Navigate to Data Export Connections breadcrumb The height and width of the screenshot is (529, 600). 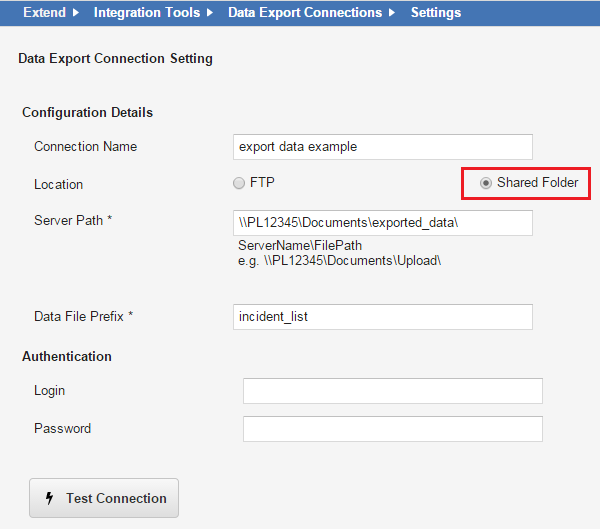click(x=304, y=13)
